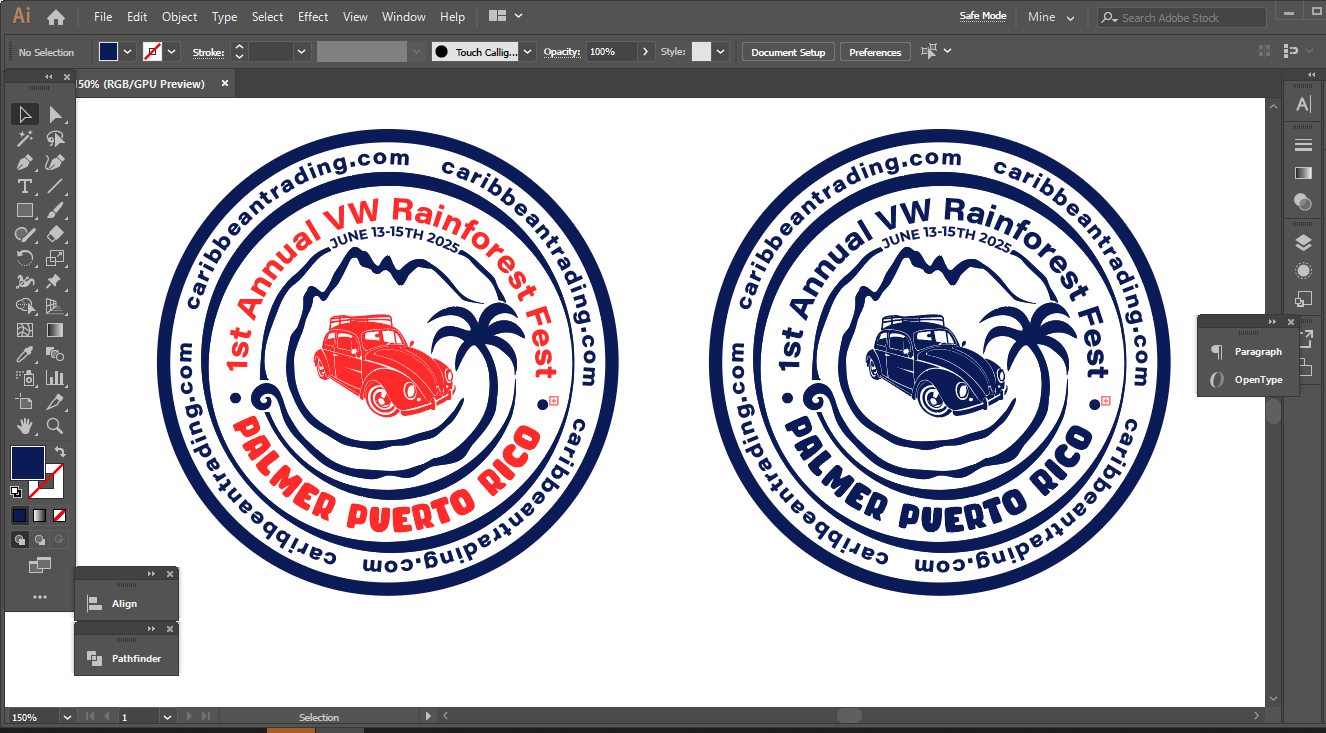Open the Mine workspace switcher
Image resolution: width=1326 pixels, height=733 pixels.
[1051, 17]
